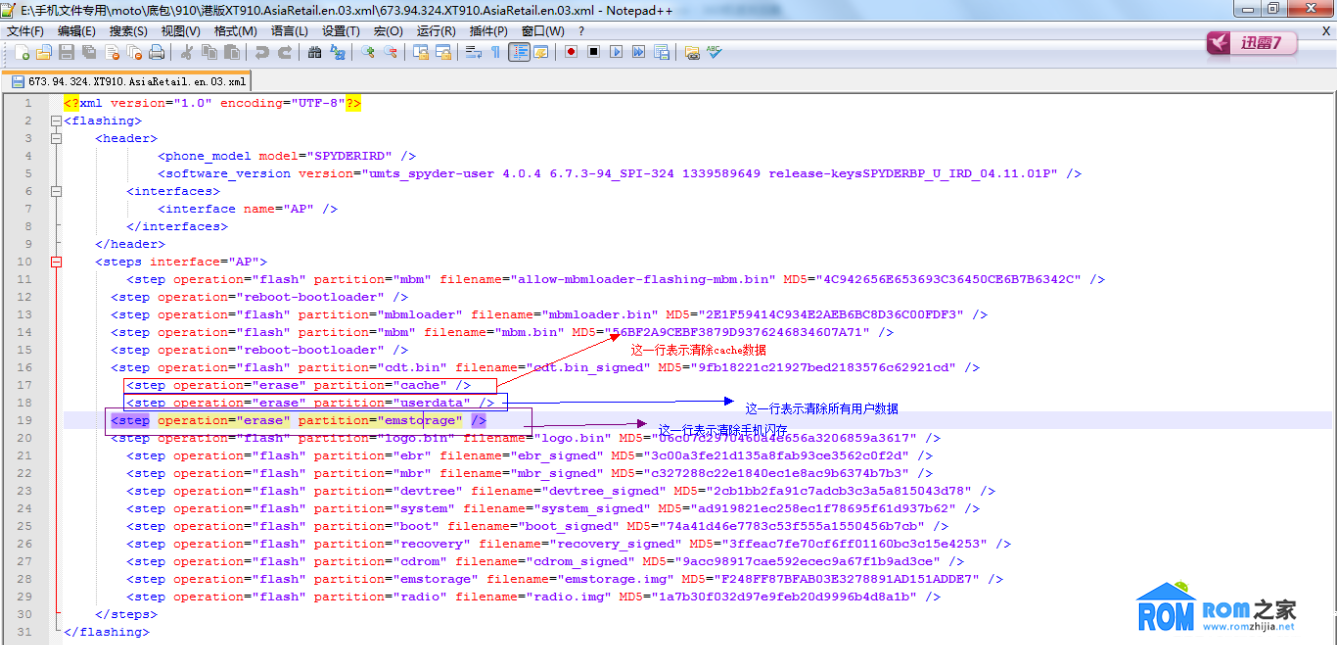Click the software_version line text
This screenshot has height=645, width=1338.
619,174
